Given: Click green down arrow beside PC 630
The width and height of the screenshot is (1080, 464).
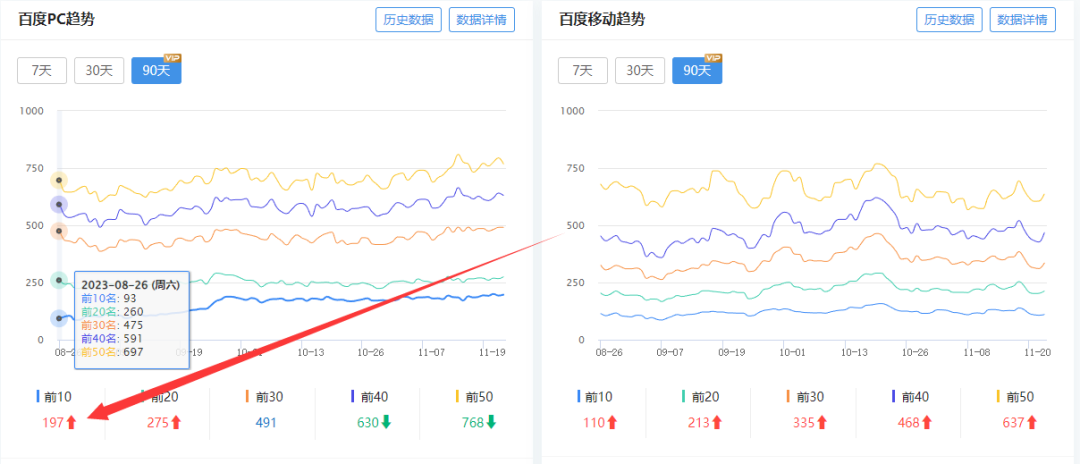Looking at the screenshot, I should click(x=386, y=423).
